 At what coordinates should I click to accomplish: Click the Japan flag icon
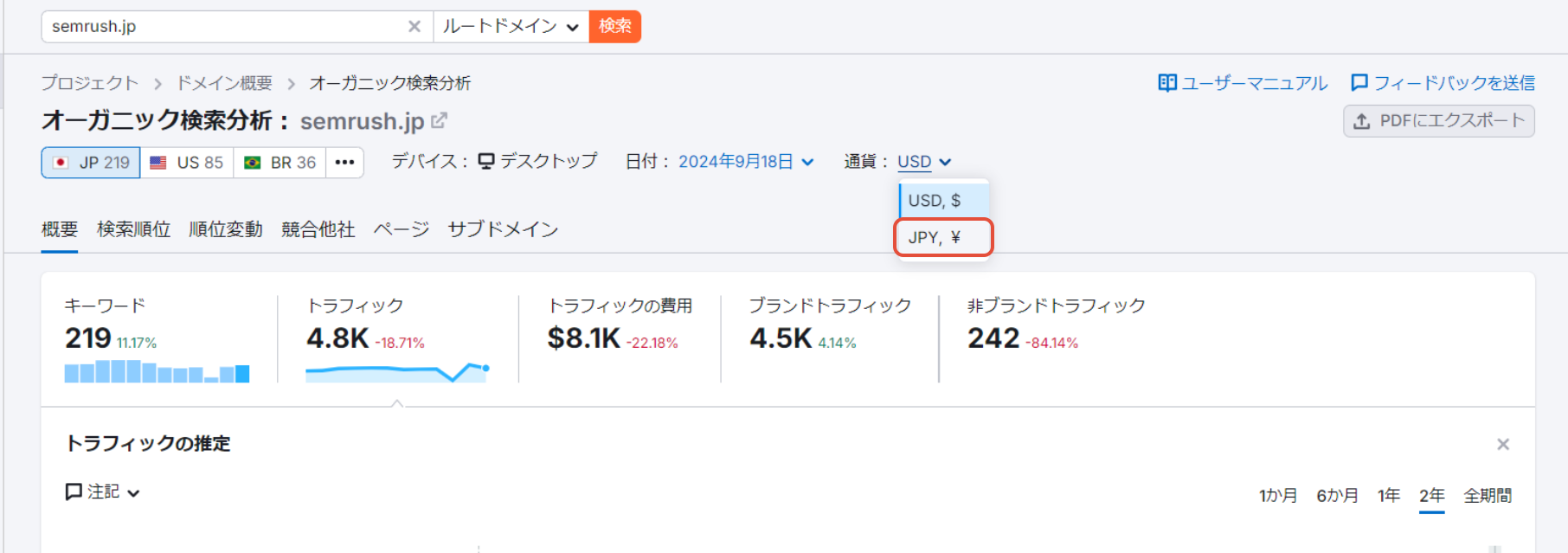click(61, 163)
